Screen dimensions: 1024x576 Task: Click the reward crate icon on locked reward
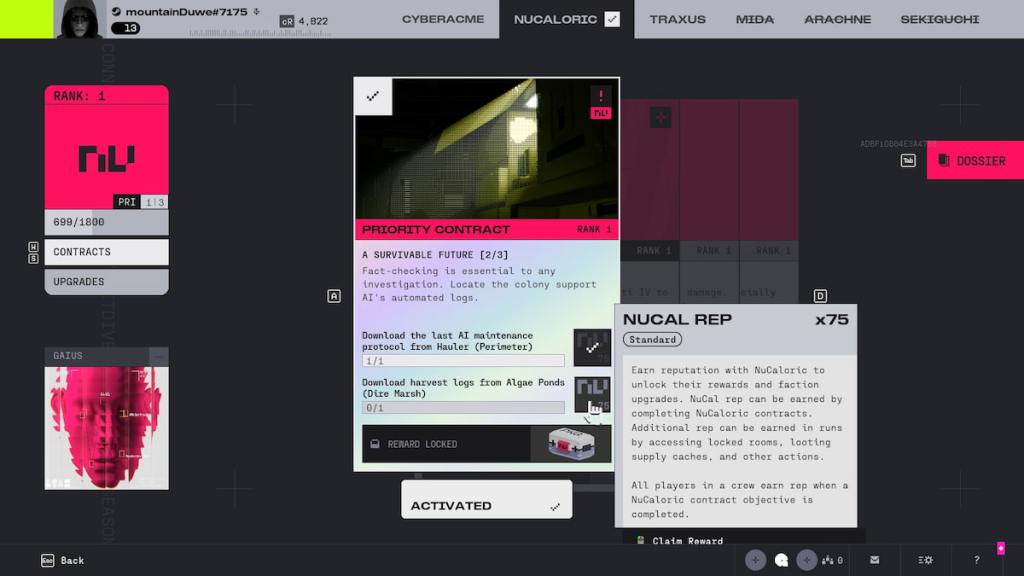571,444
